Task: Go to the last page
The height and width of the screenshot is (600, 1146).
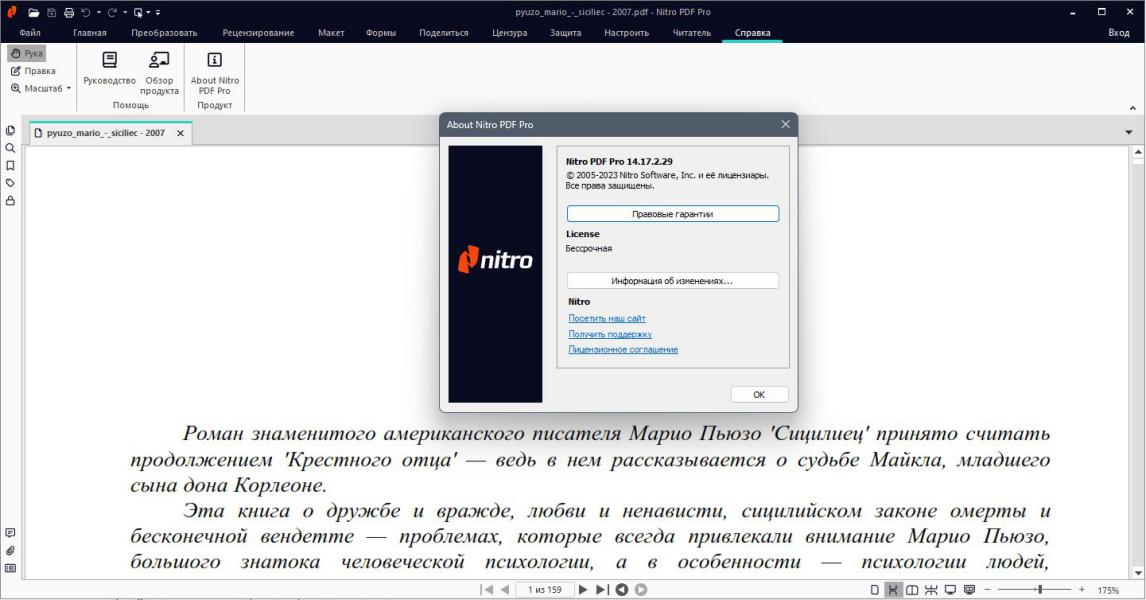Action: (x=602, y=590)
